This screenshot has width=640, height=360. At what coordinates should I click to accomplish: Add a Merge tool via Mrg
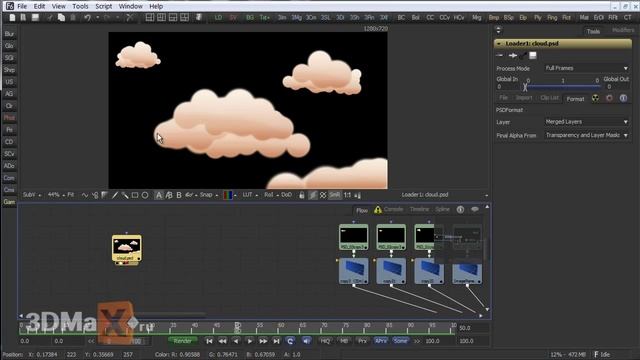point(477,18)
